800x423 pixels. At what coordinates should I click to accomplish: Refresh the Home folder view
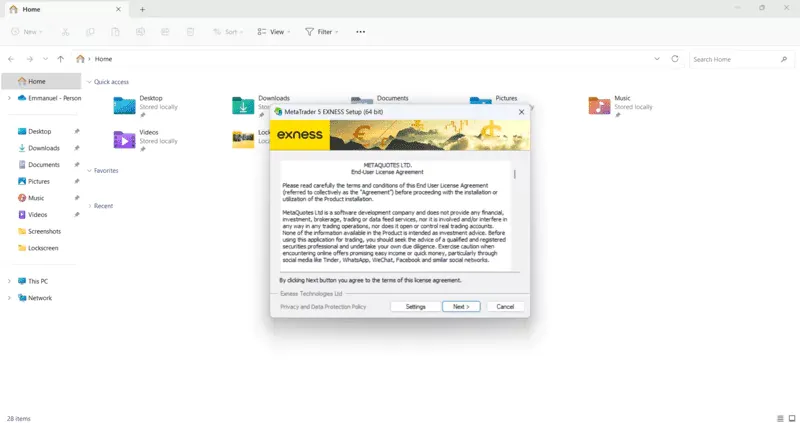point(675,59)
